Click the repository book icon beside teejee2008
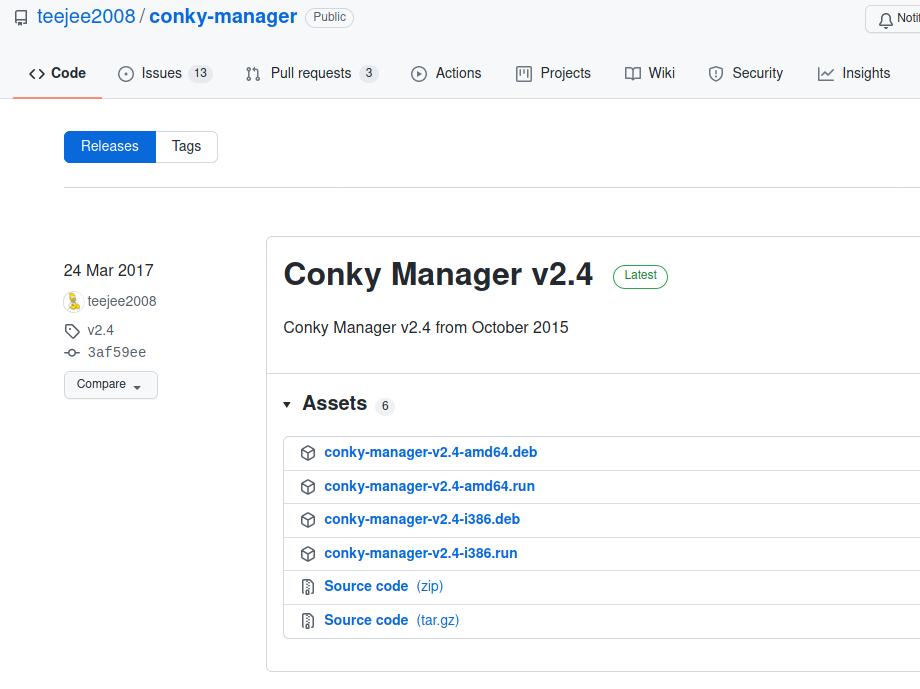The width and height of the screenshot is (920, 689). (x=21, y=18)
